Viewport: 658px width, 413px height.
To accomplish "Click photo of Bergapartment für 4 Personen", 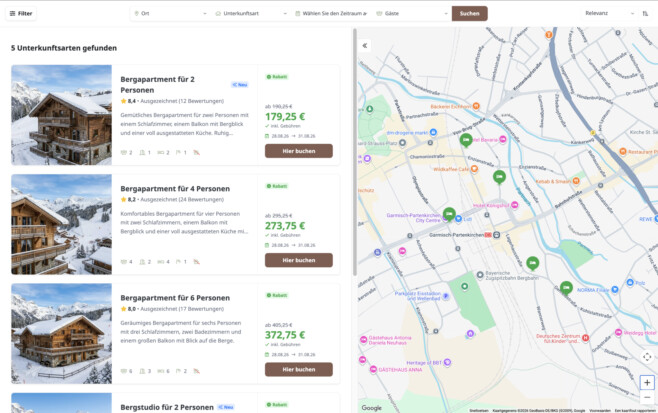I will pos(61,224).
